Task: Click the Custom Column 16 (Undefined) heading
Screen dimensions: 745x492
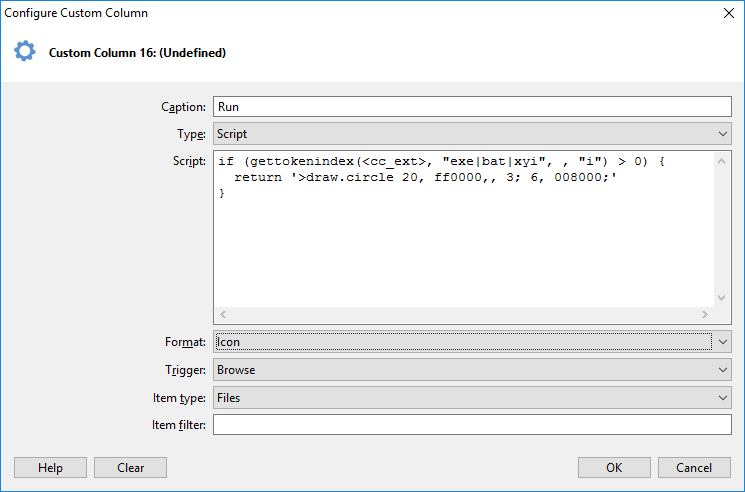Action: (x=137, y=53)
